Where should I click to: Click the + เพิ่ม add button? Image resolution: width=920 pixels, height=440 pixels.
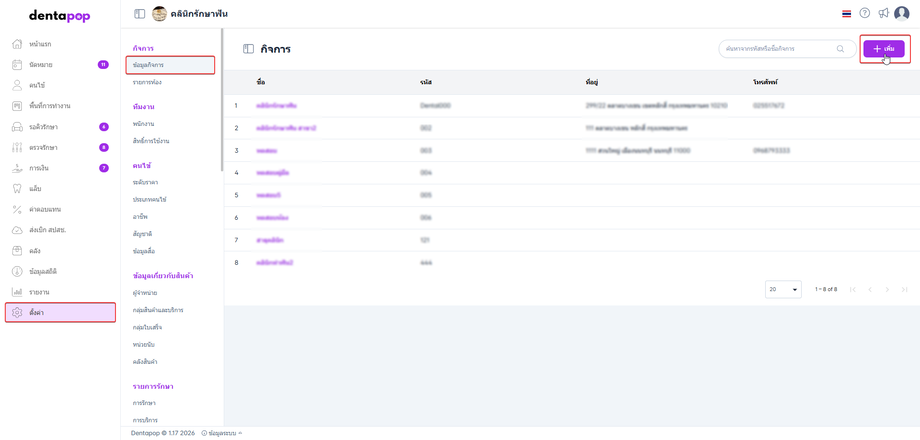(884, 49)
